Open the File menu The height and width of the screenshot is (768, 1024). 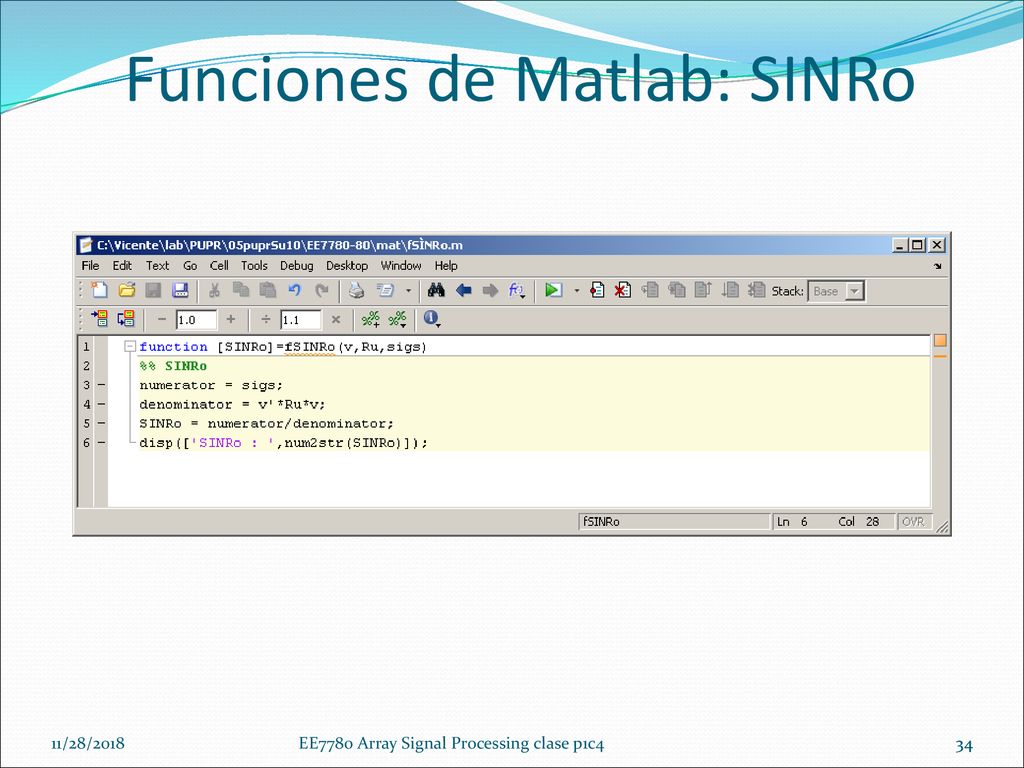coord(90,266)
